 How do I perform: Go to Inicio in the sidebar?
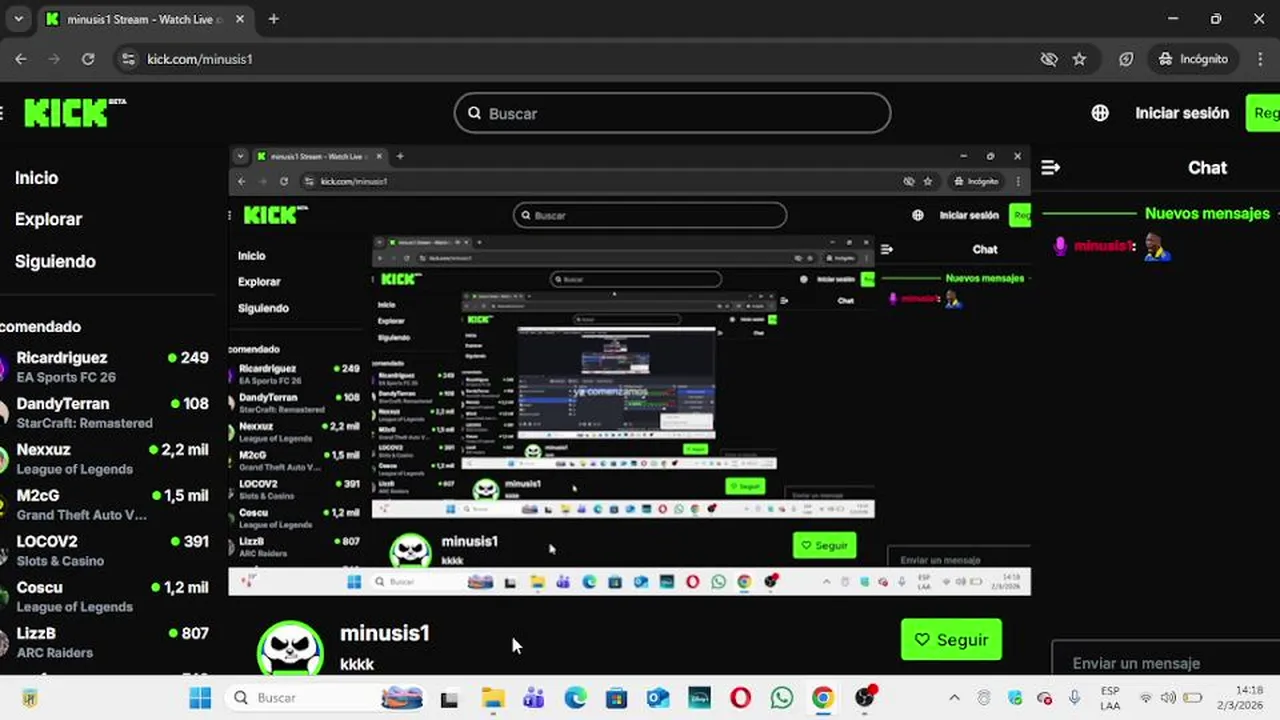[37, 178]
